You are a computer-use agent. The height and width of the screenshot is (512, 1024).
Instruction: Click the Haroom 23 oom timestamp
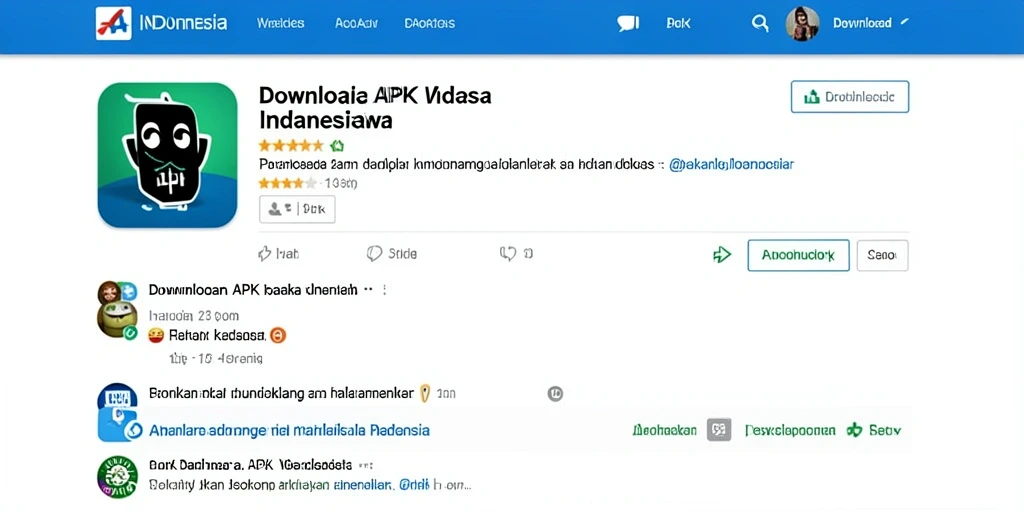pyautogui.click(x=194, y=316)
